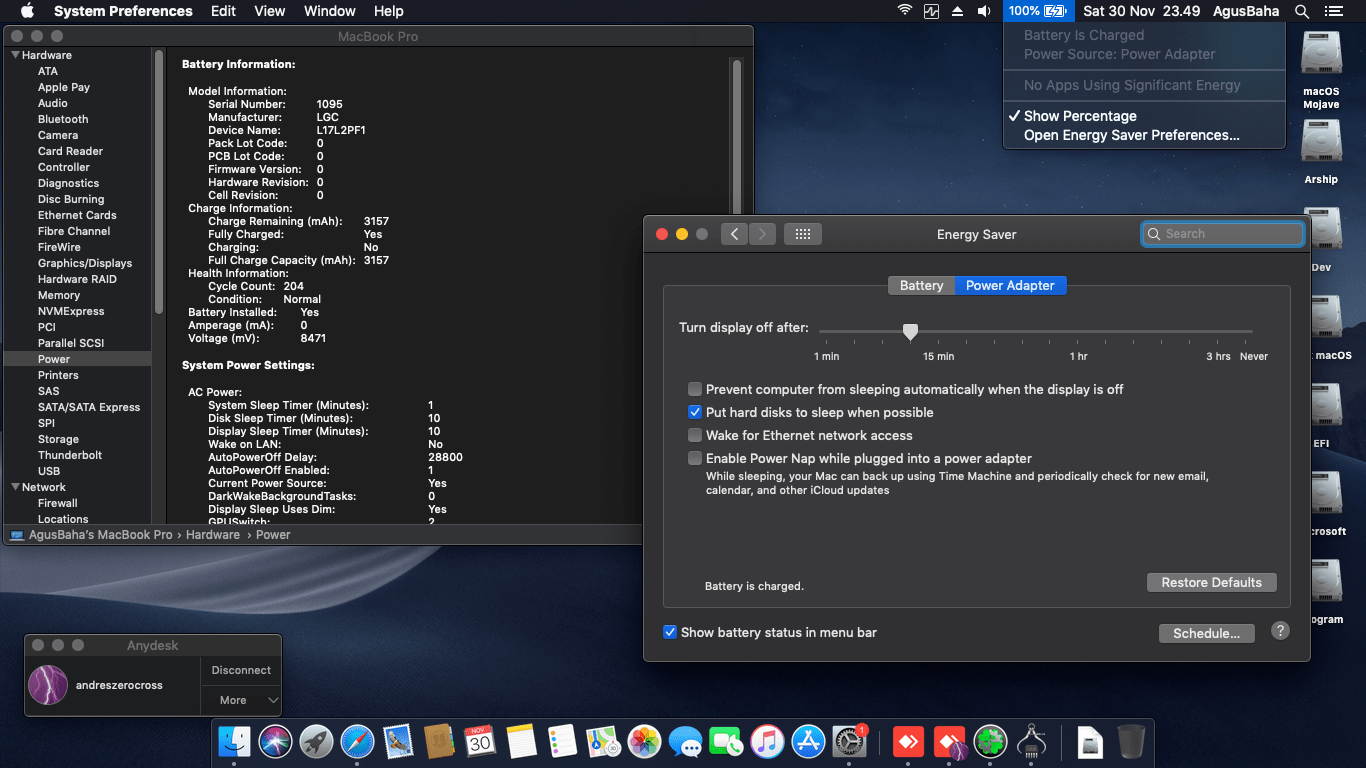Open Launchpad rocket icon in Dock
Screen dimensions: 1366x768
316,742
